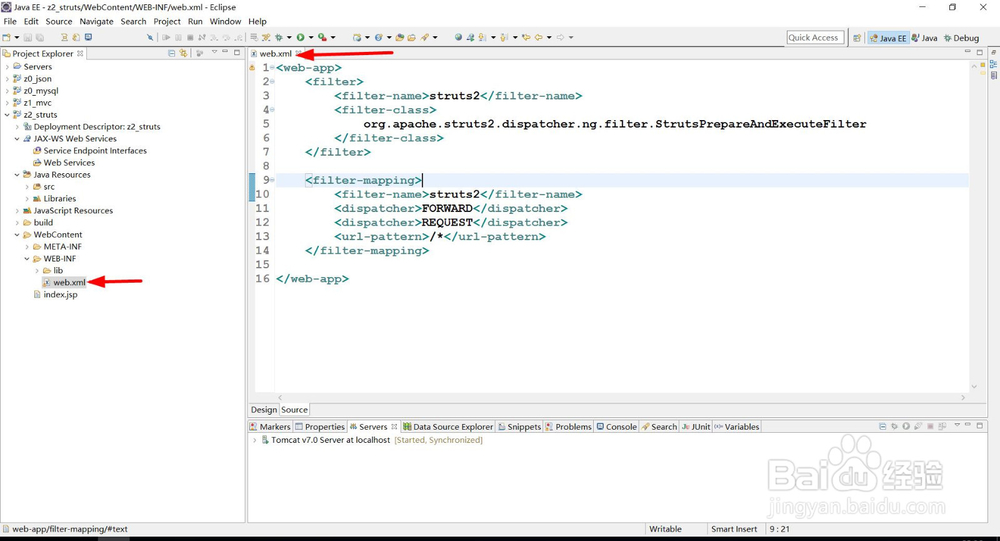Click the Outline icon in the right trim

[994, 64]
